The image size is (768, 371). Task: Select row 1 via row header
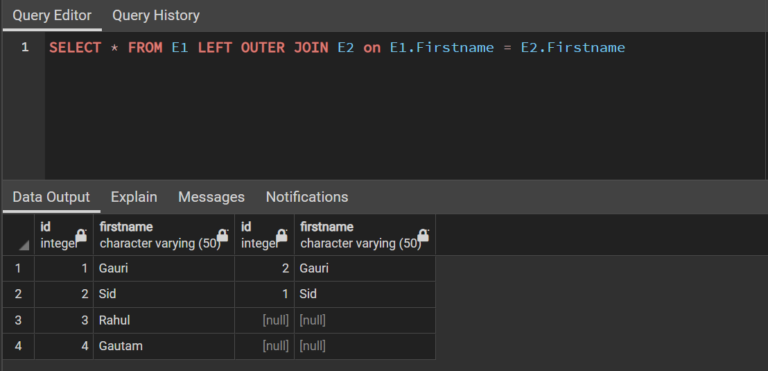pyautogui.click(x=18, y=269)
